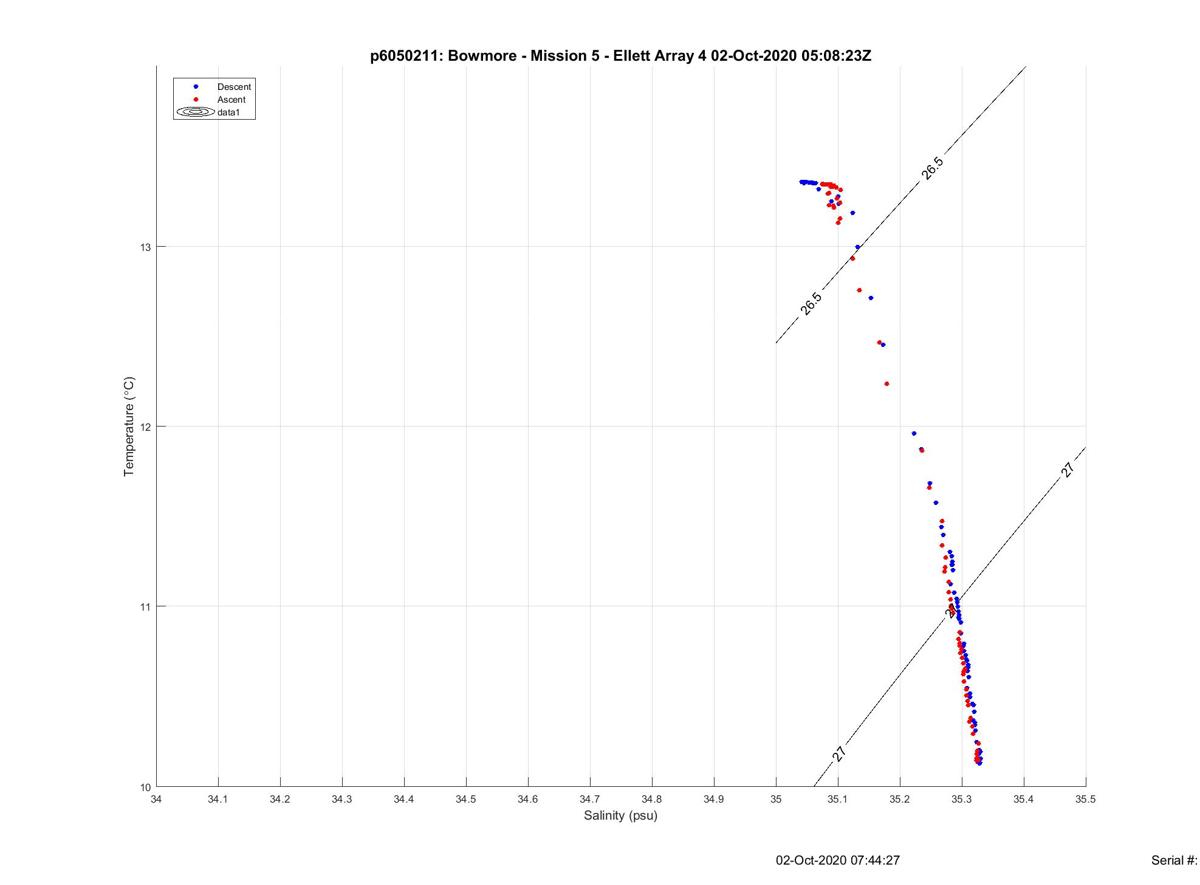Select the 'Ascent' legend label
Image resolution: width=1200 pixels, height=885 pixels.
tap(231, 100)
